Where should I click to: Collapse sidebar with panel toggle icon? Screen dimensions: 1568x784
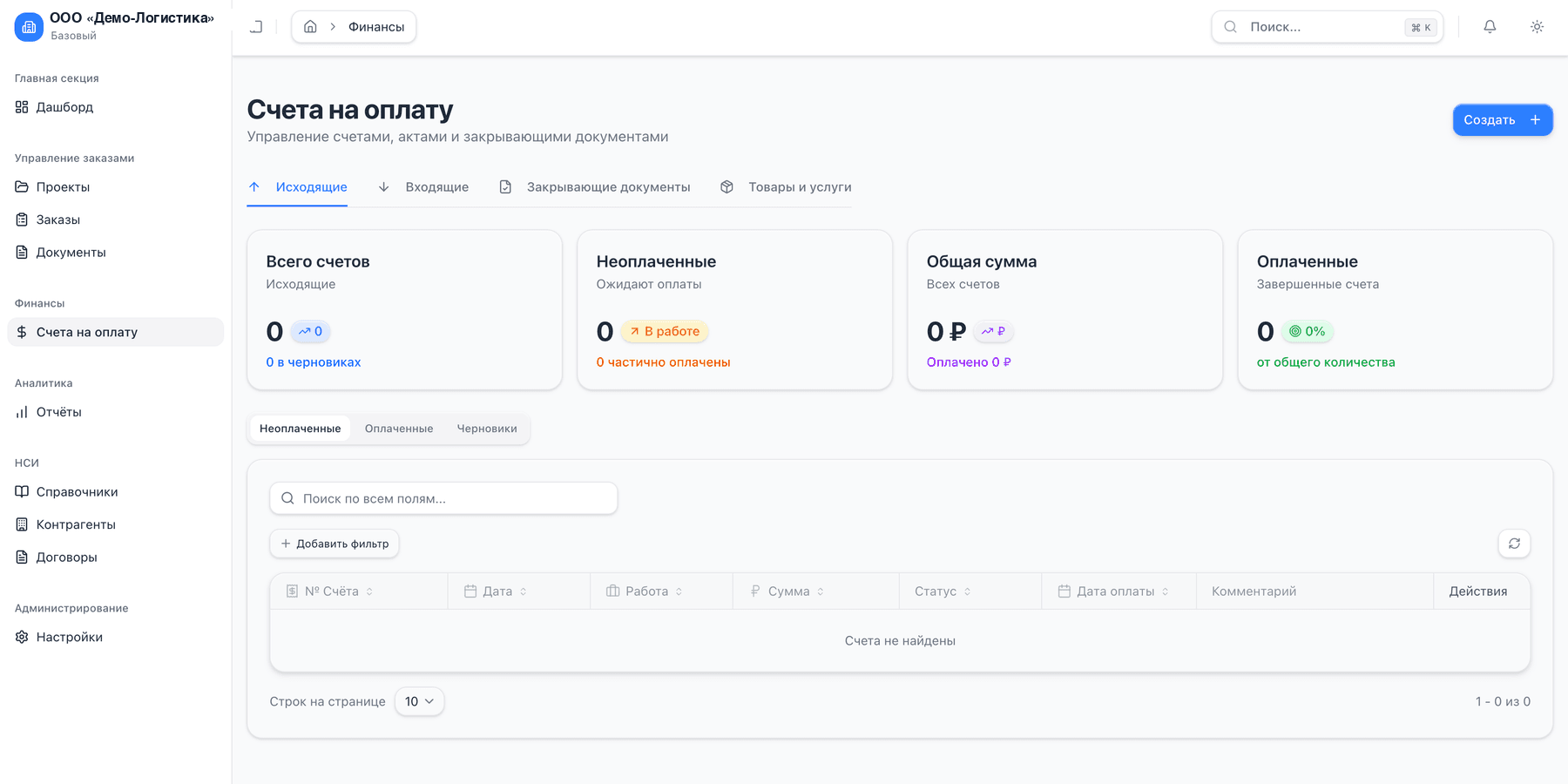(x=256, y=27)
